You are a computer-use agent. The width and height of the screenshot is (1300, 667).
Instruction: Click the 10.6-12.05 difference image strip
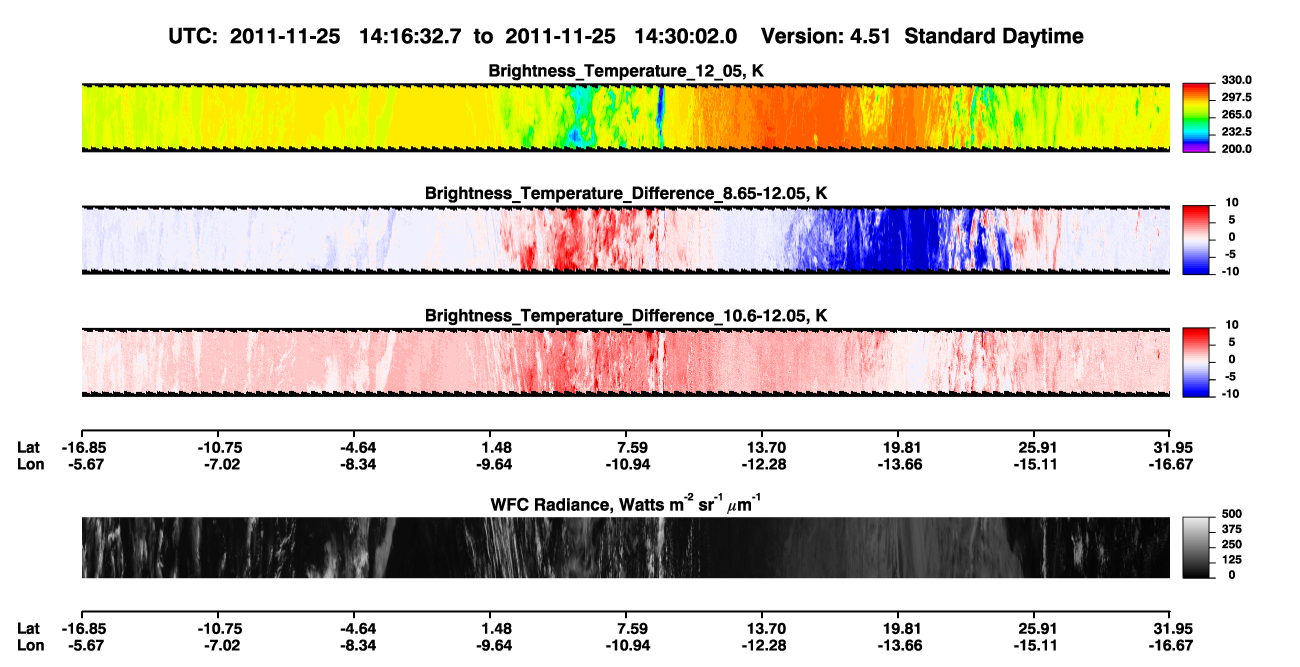(626, 362)
